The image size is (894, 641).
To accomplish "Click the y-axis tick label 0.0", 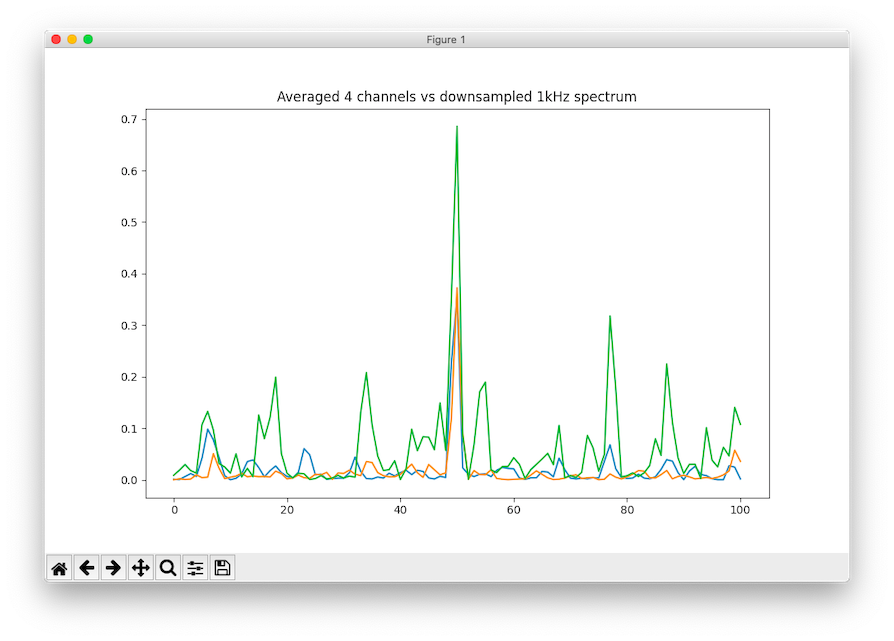I will pos(129,480).
